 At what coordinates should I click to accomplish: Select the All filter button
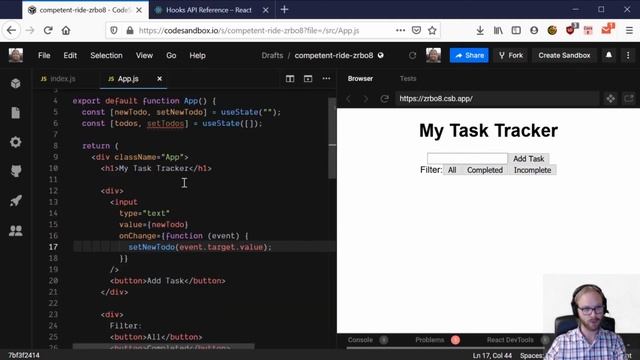coord(452,170)
